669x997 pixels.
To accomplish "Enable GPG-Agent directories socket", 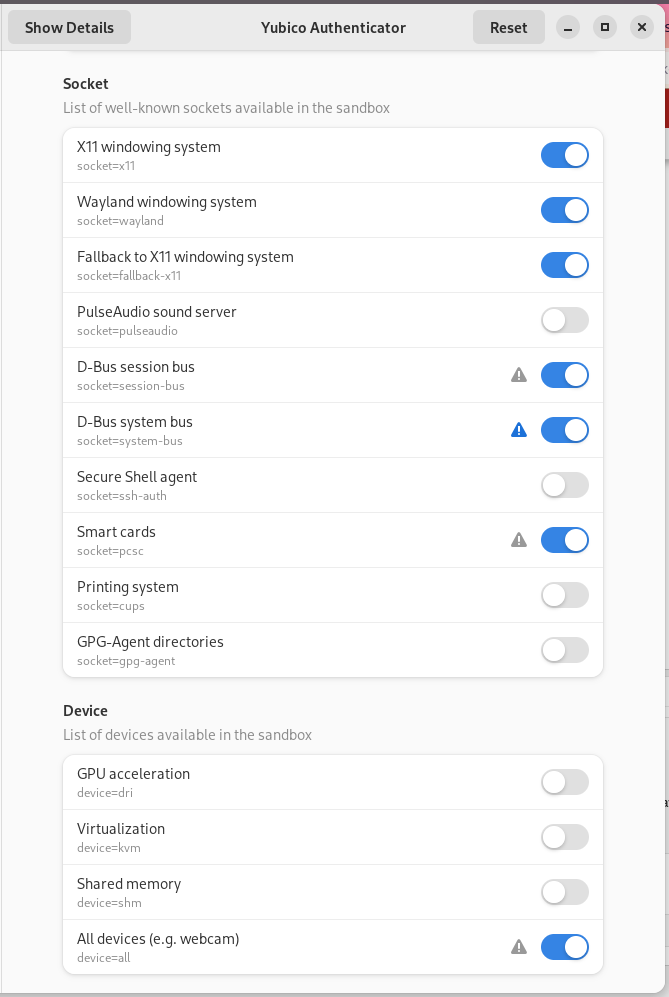I will click(x=564, y=650).
